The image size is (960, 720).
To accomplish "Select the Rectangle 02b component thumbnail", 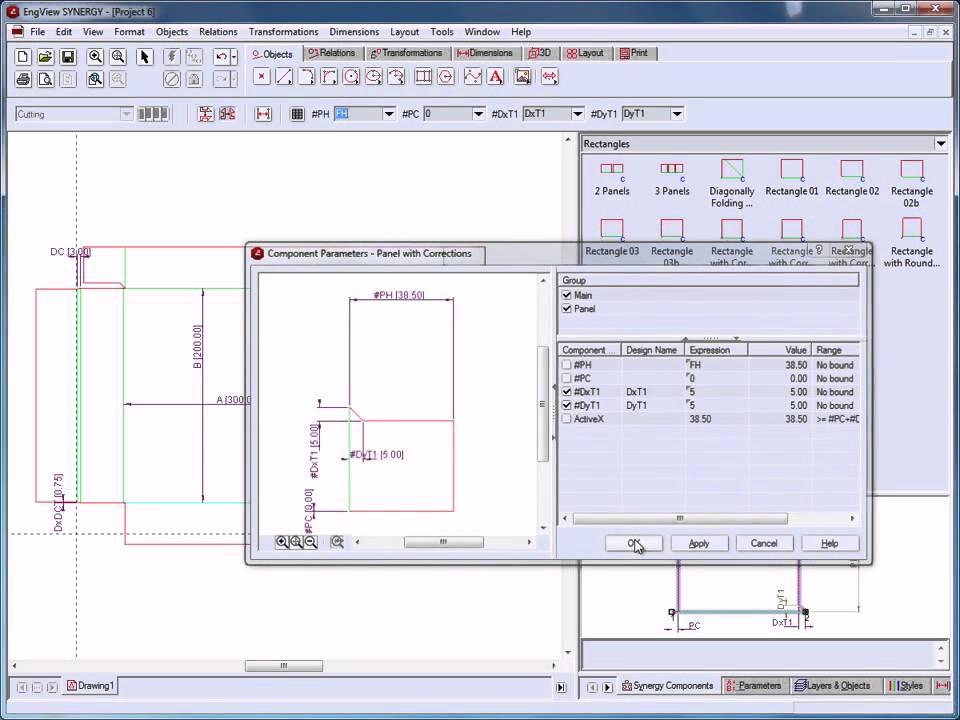I will [912, 183].
